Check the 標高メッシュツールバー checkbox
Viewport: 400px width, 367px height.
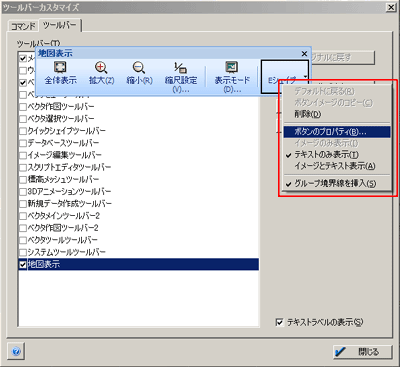click(23, 180)
